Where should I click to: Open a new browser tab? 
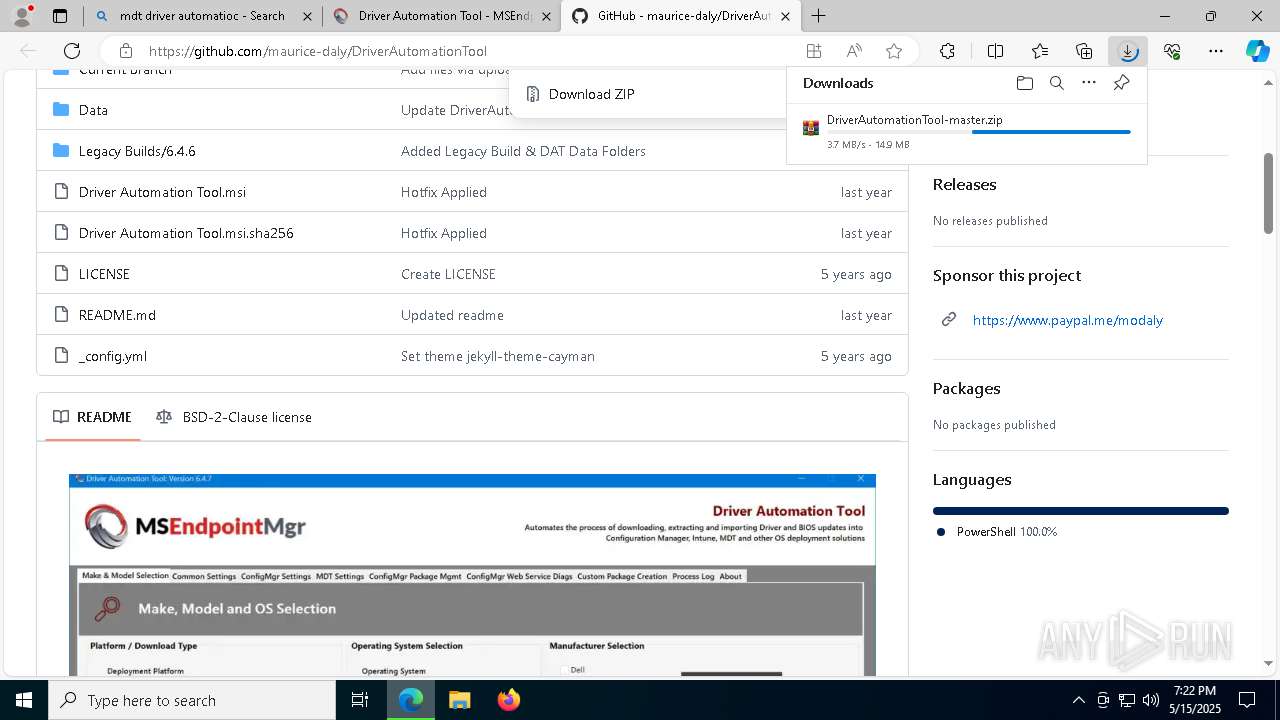pos(818,16)
